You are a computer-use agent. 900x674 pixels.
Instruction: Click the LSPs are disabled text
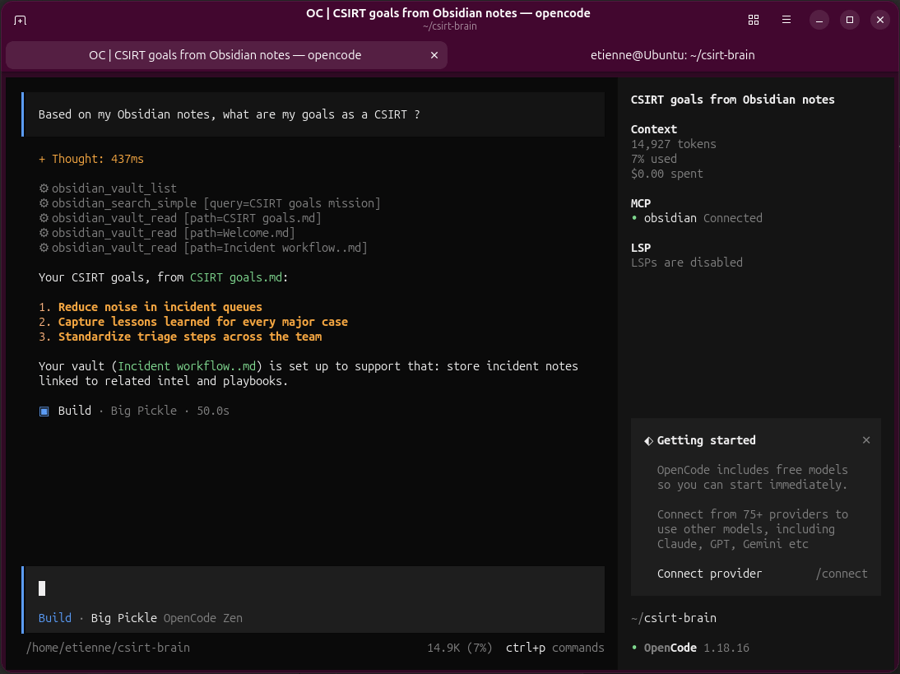click(686, 262)
